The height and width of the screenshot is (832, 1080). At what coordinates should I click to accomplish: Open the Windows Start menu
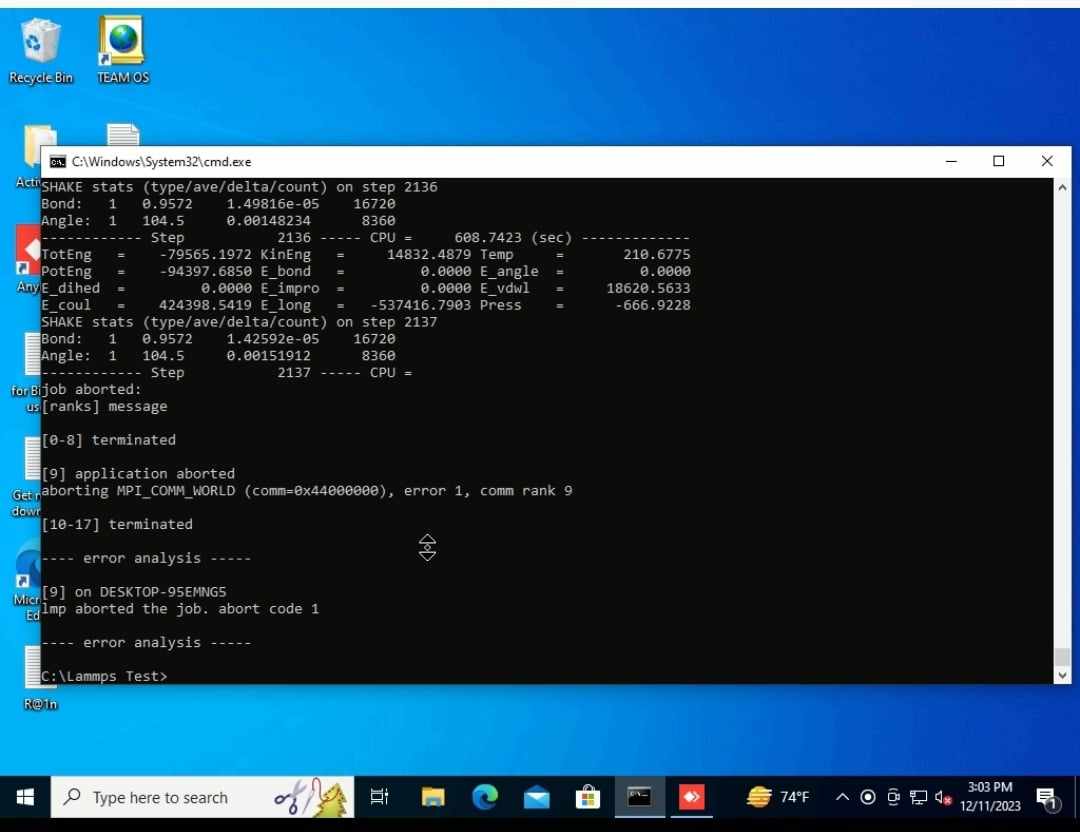click(x=25, y=798)
